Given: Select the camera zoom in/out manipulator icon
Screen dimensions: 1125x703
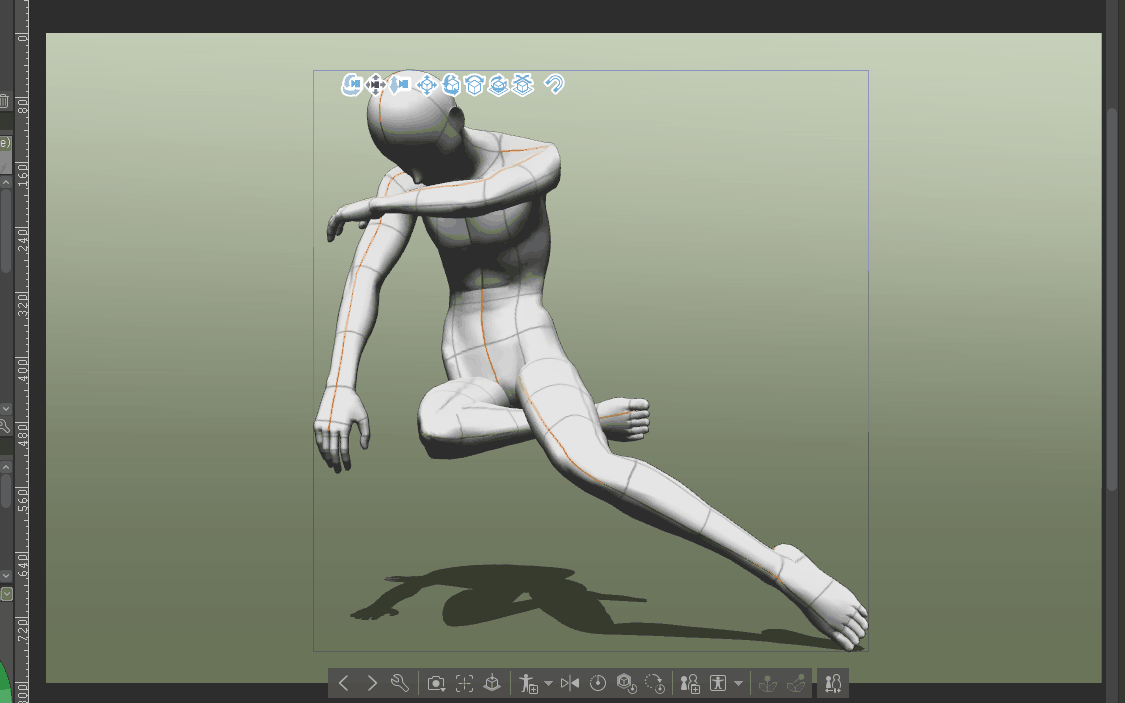Looking at the screenshot, I should click(x=400, y=85).
